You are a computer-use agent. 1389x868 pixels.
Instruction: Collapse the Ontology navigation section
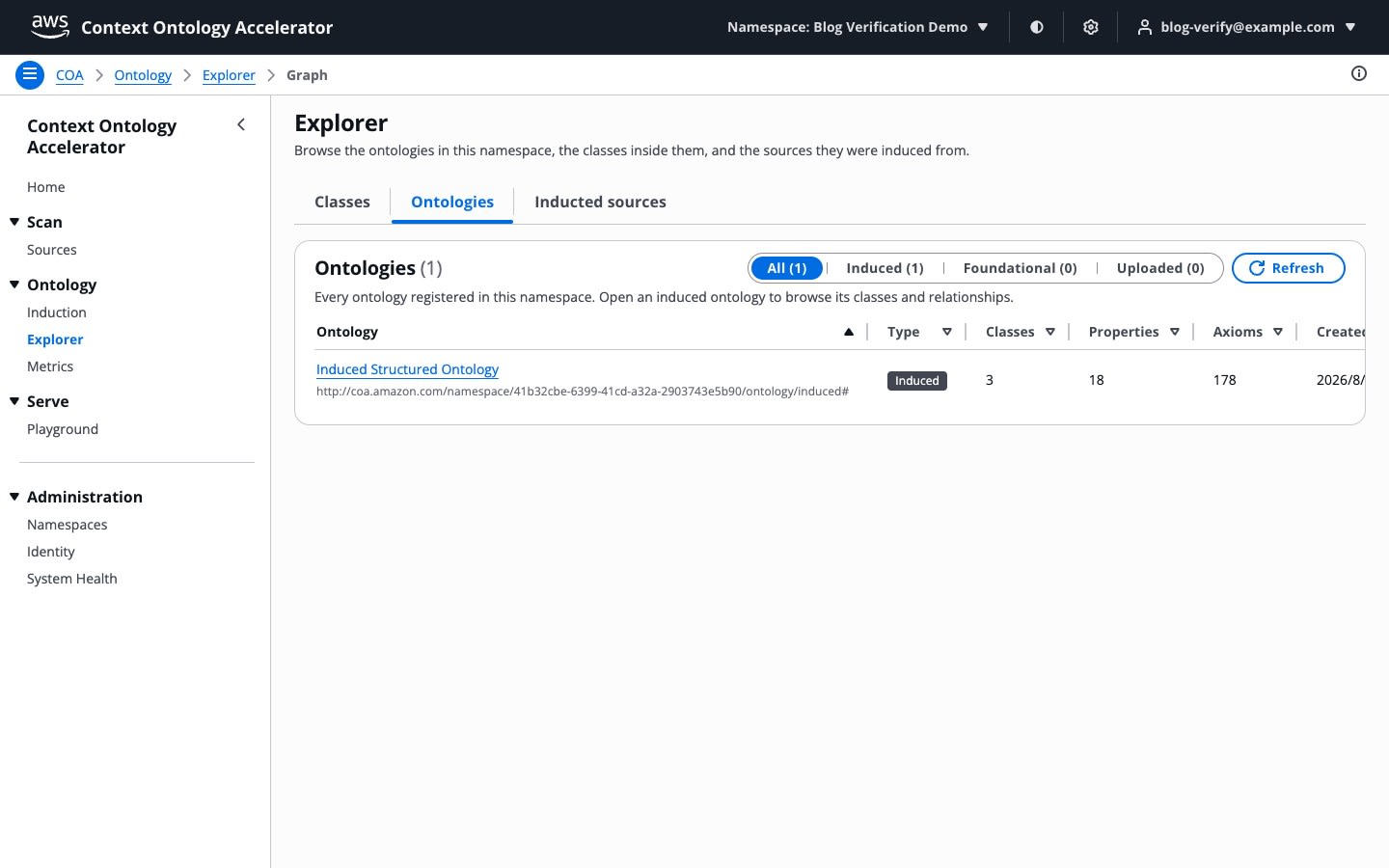pyautogui.click(x=14, y=285)
